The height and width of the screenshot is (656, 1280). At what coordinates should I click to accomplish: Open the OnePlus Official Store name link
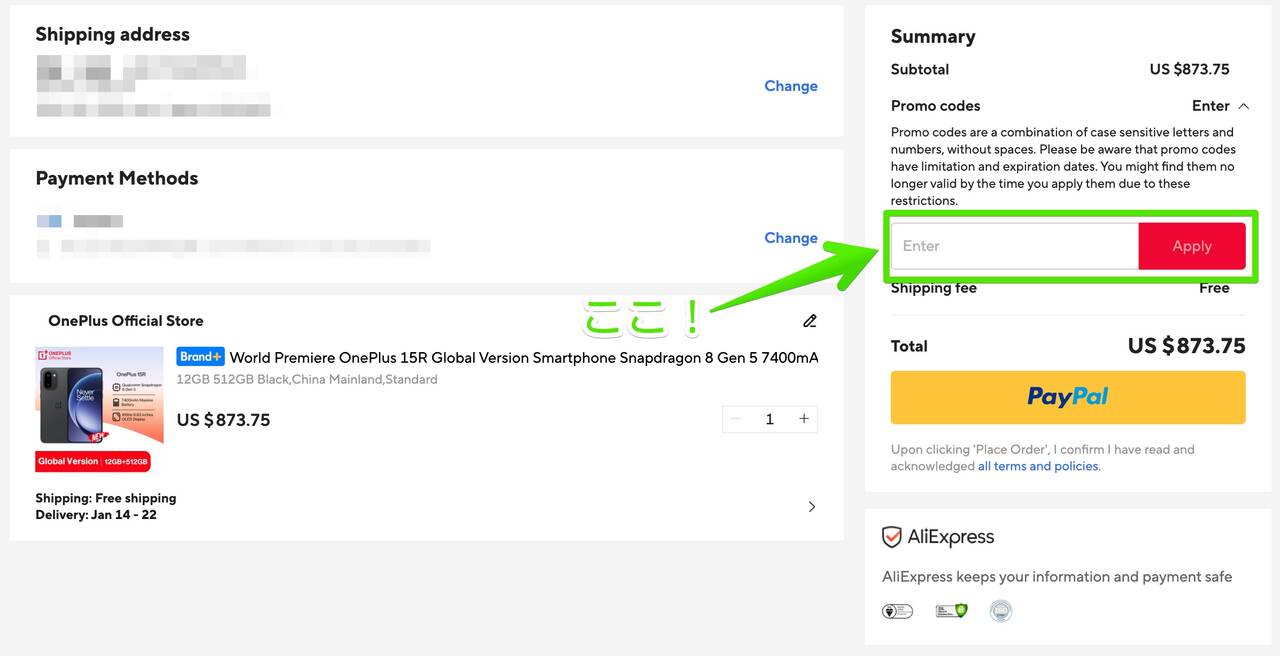[126, 321]
